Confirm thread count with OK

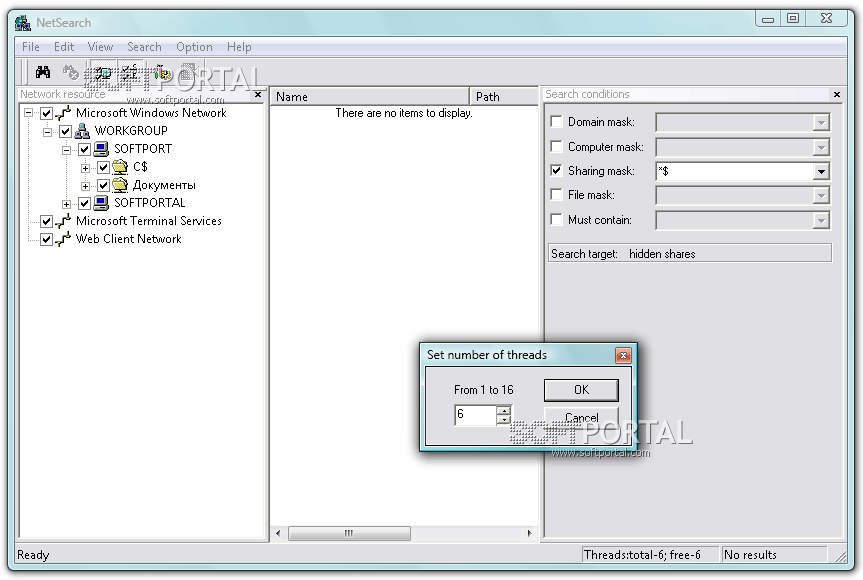coord(581,390)
